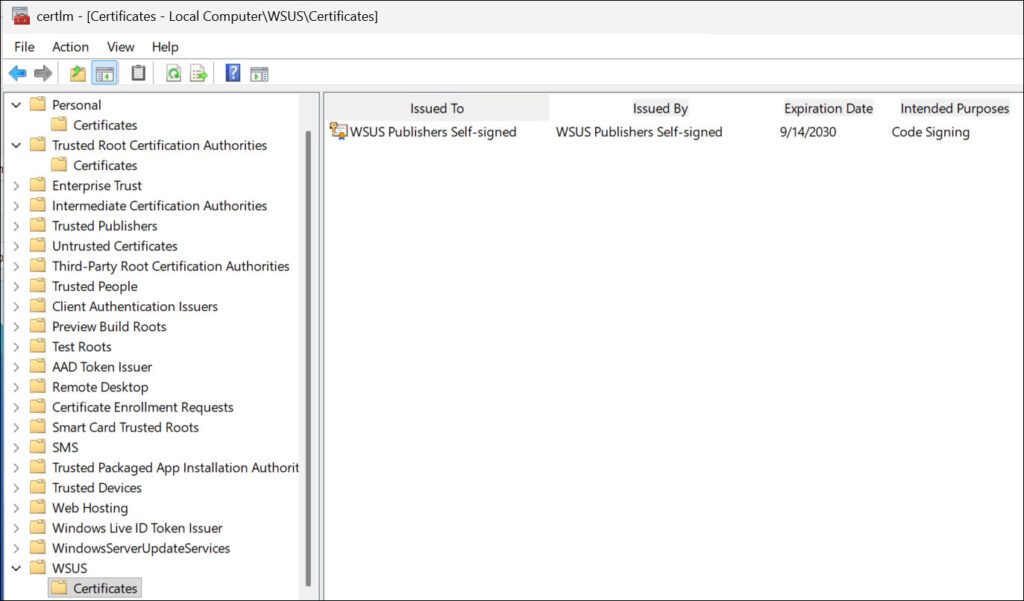Image resolution: width=1024 pixels, height=601 pixels.
Task: Open Help via the question mark icon
Action: (233, 73)
